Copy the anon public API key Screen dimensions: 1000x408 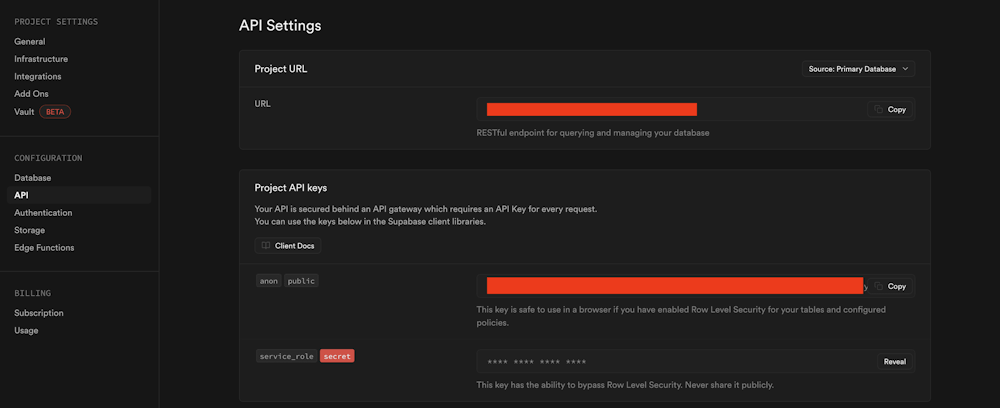[890, 286]
